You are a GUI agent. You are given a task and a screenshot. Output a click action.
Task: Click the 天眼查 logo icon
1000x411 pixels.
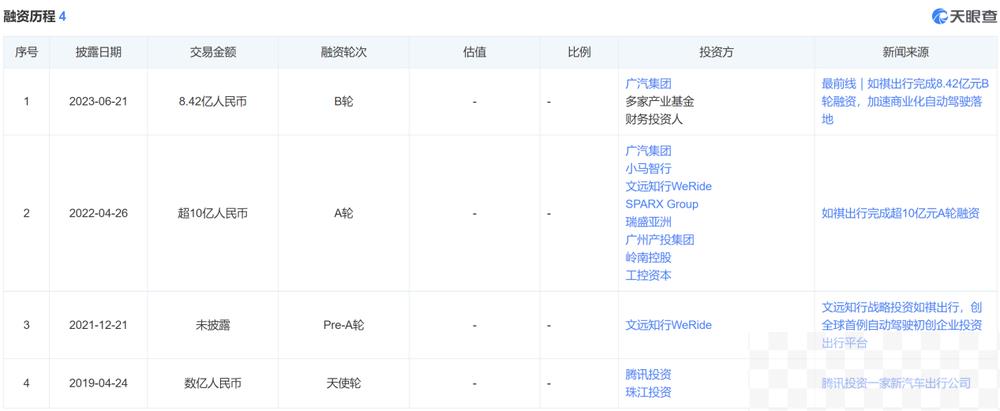tap(940, 17)
